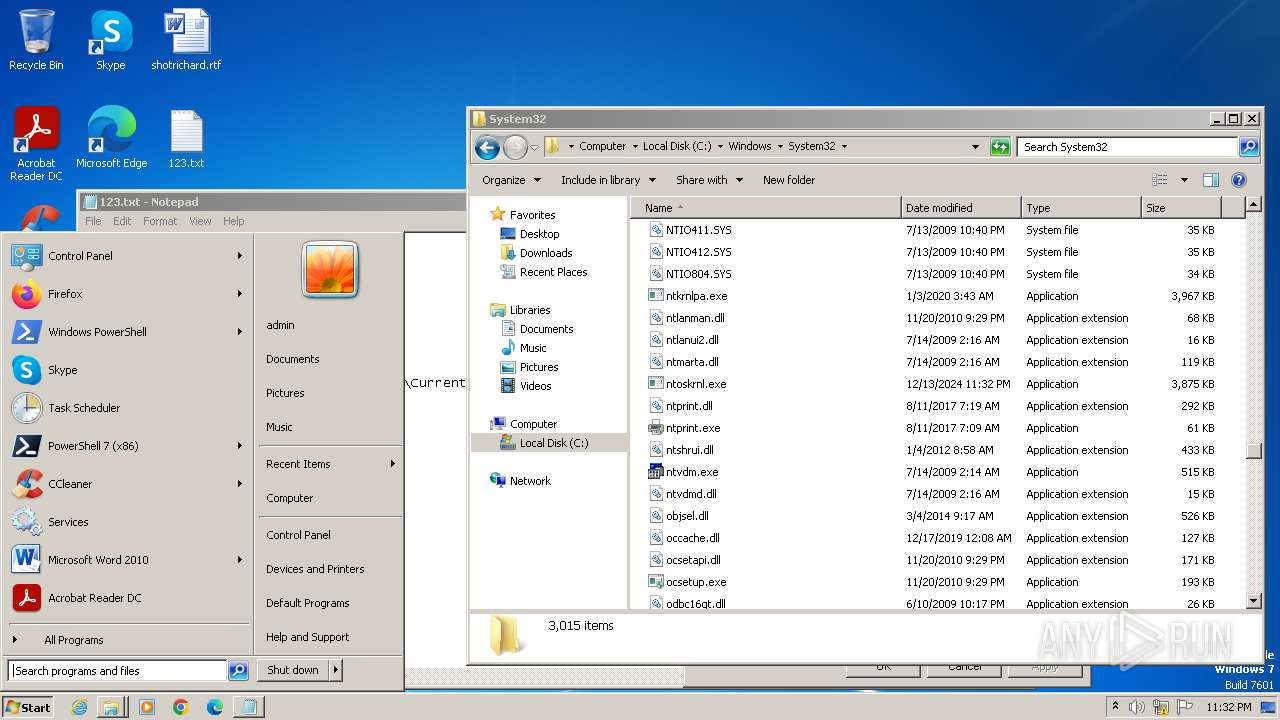Select Downloads in Favorites
Image resolution: width=1280 pixels, height=720 pixels.
[x=546, y=253]
